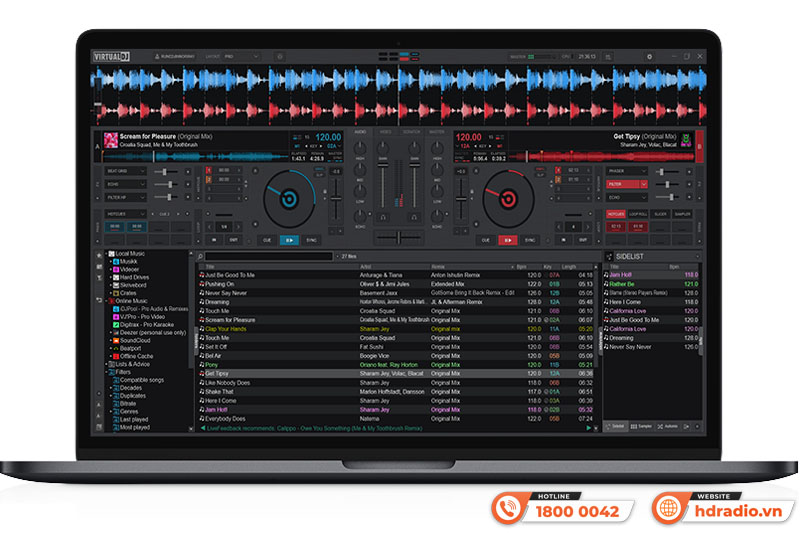Toggle left deck Vinyl mode

point(319,169)
